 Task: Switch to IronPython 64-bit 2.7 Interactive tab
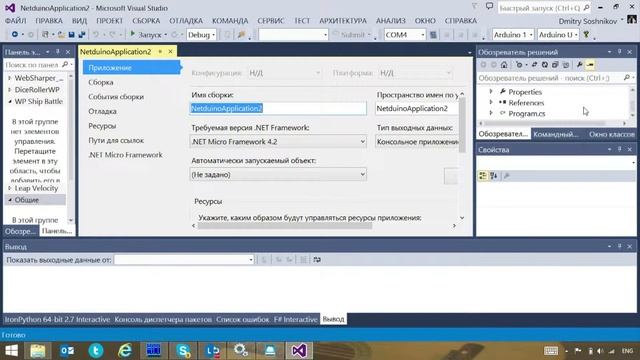pyautogui.click(x=57, y=319)
